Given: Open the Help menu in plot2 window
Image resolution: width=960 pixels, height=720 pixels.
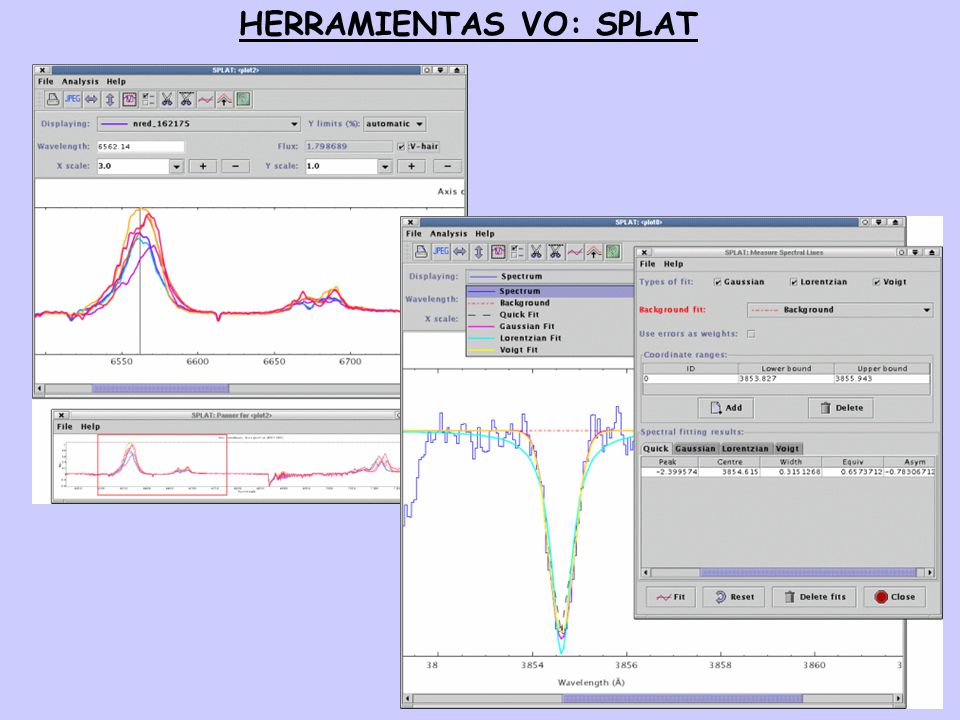Looking at the screenshot, I should tap(116, 81).
